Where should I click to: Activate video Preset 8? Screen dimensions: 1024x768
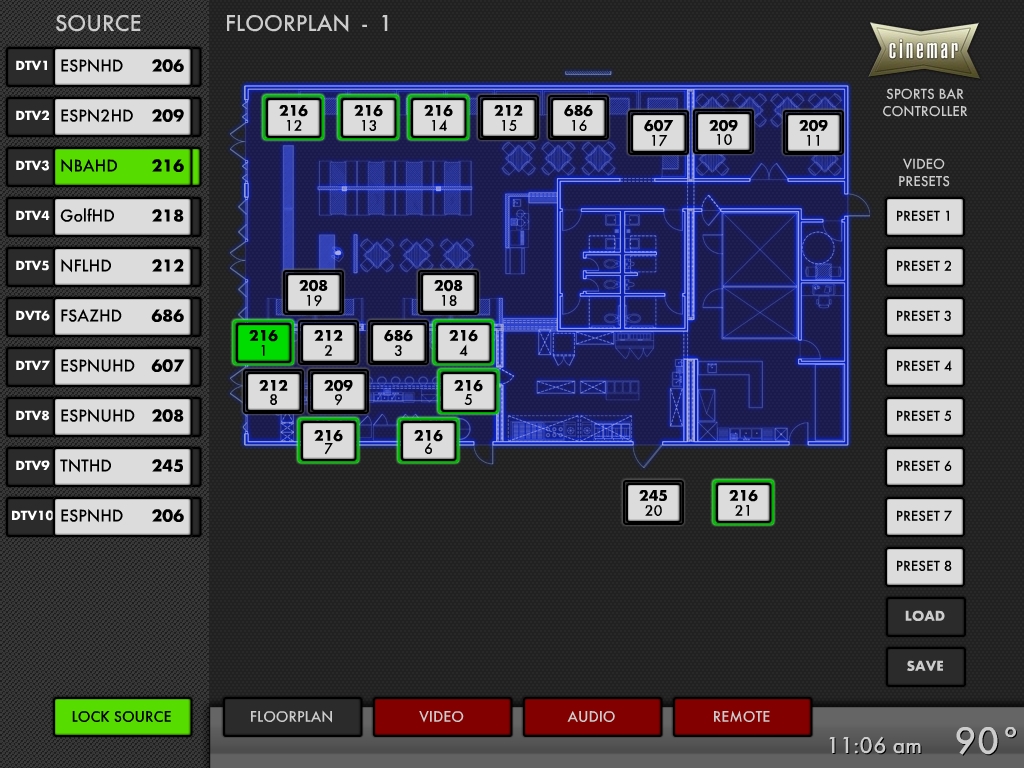tap(924, 566)
